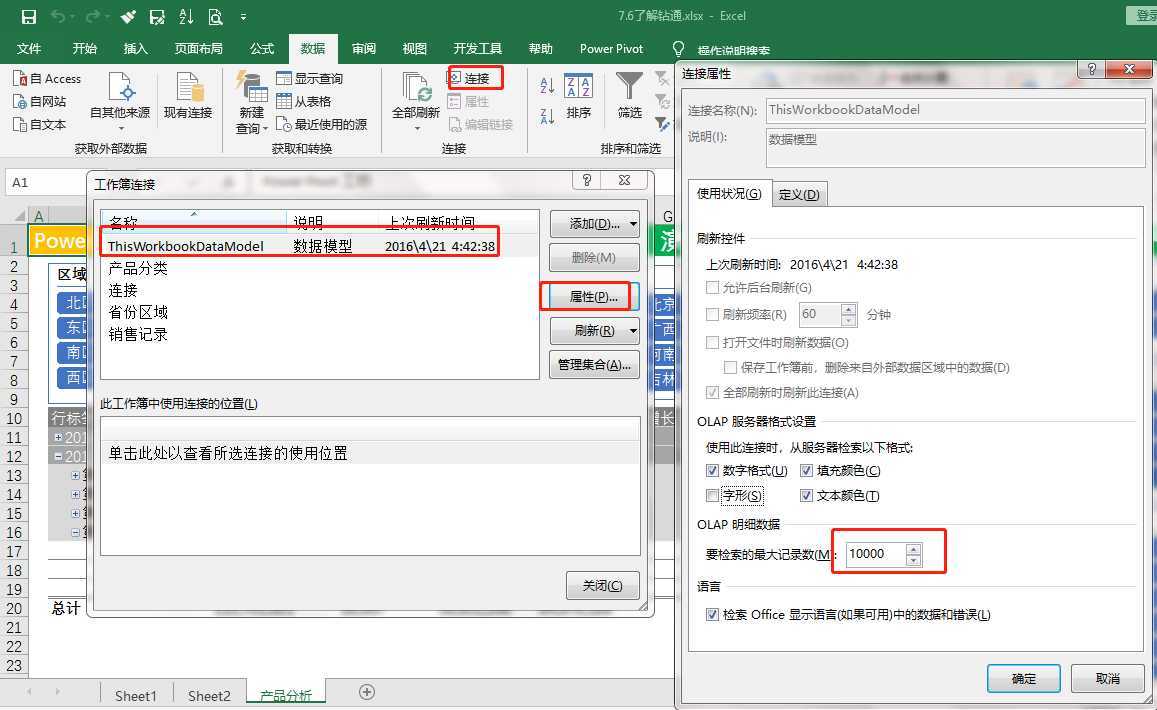Click the 筛选 filter funnel icon

point(629,87)
